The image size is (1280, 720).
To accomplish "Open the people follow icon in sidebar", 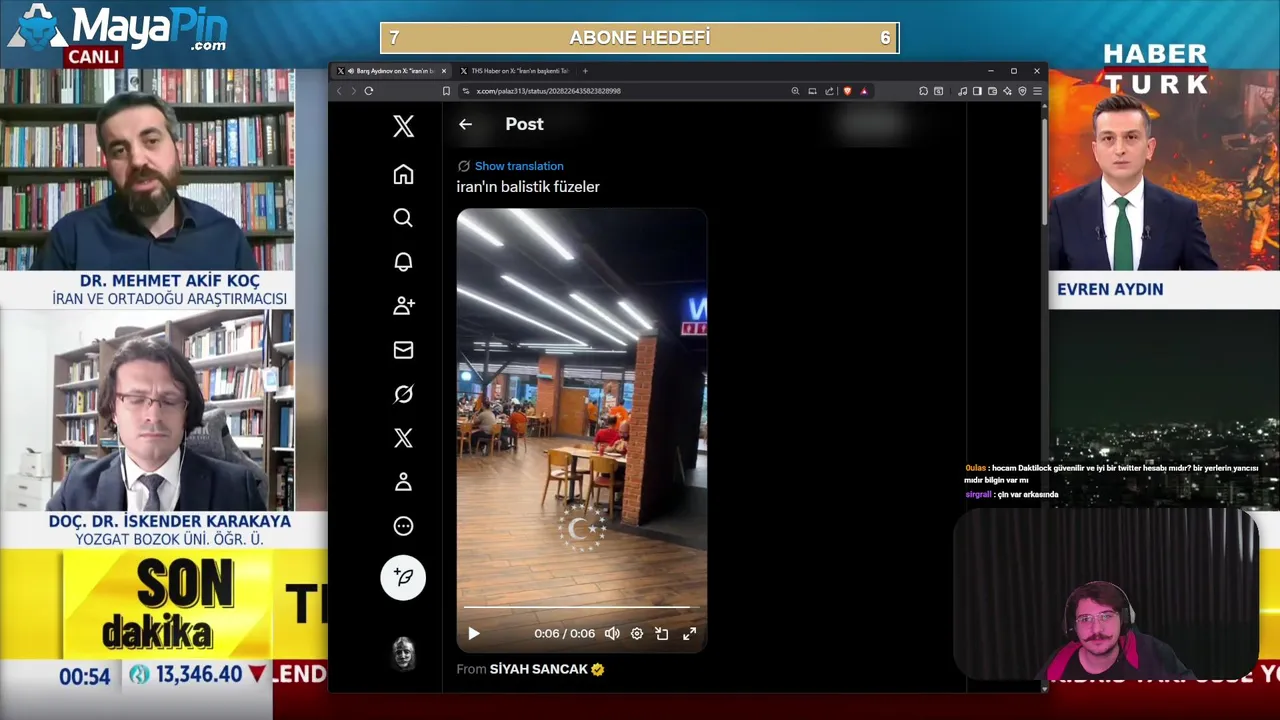I will pos(403,306).
